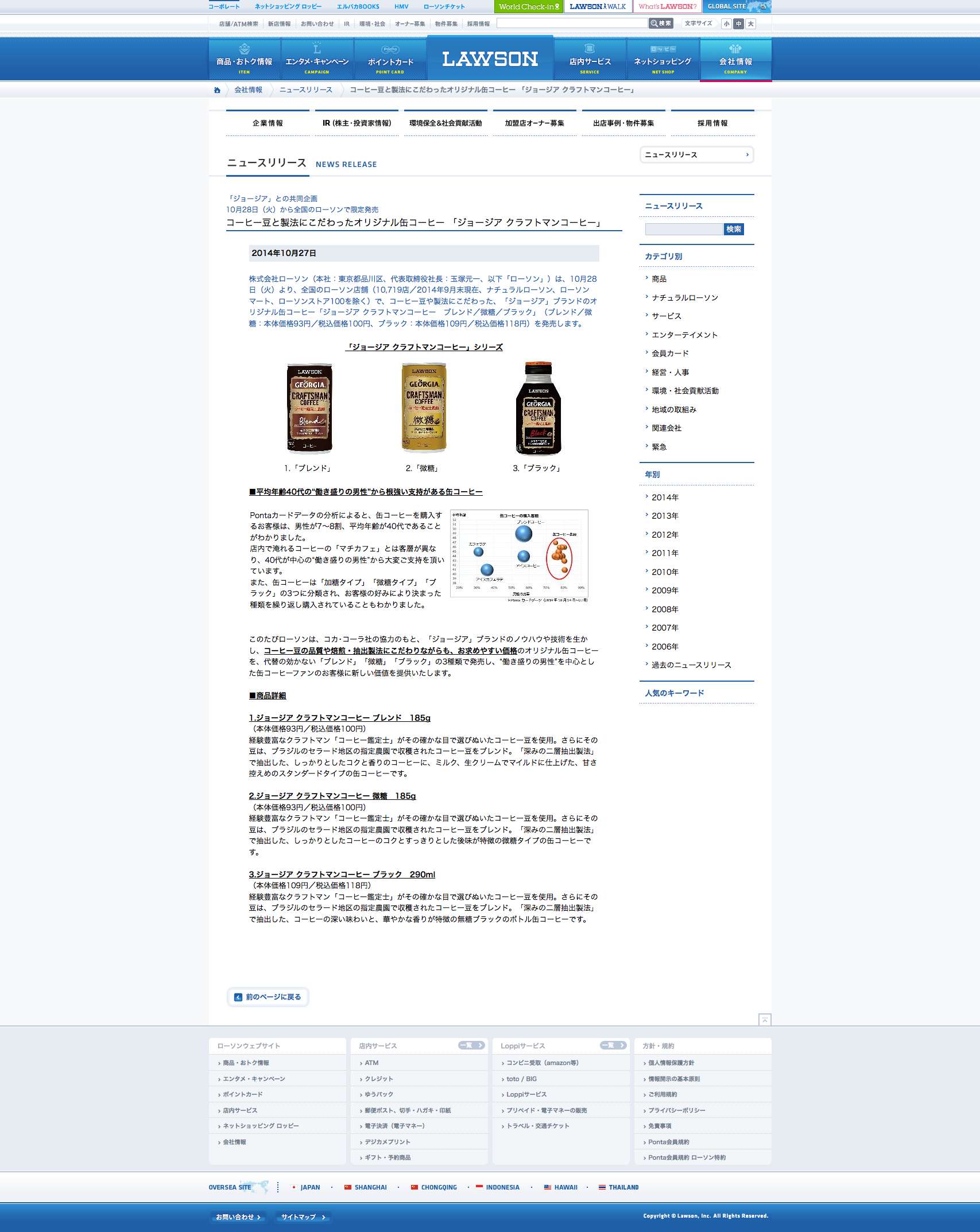This screenshot has width=980, height=1232.
Task: Click the 微糖 gold can image
Action: click(x=424, y=408)
